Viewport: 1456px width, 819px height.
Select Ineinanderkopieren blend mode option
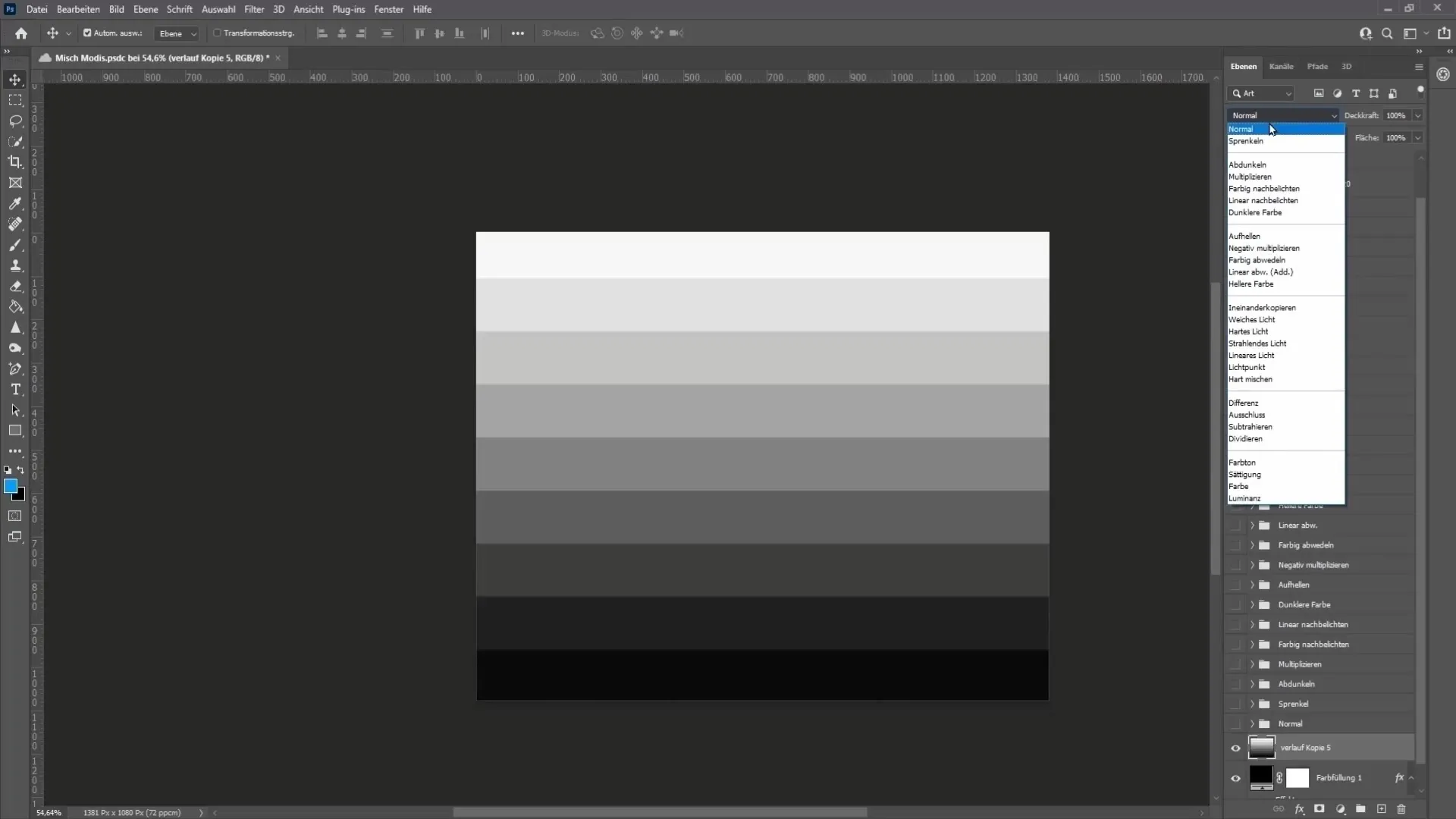(x=1262, y=307)
